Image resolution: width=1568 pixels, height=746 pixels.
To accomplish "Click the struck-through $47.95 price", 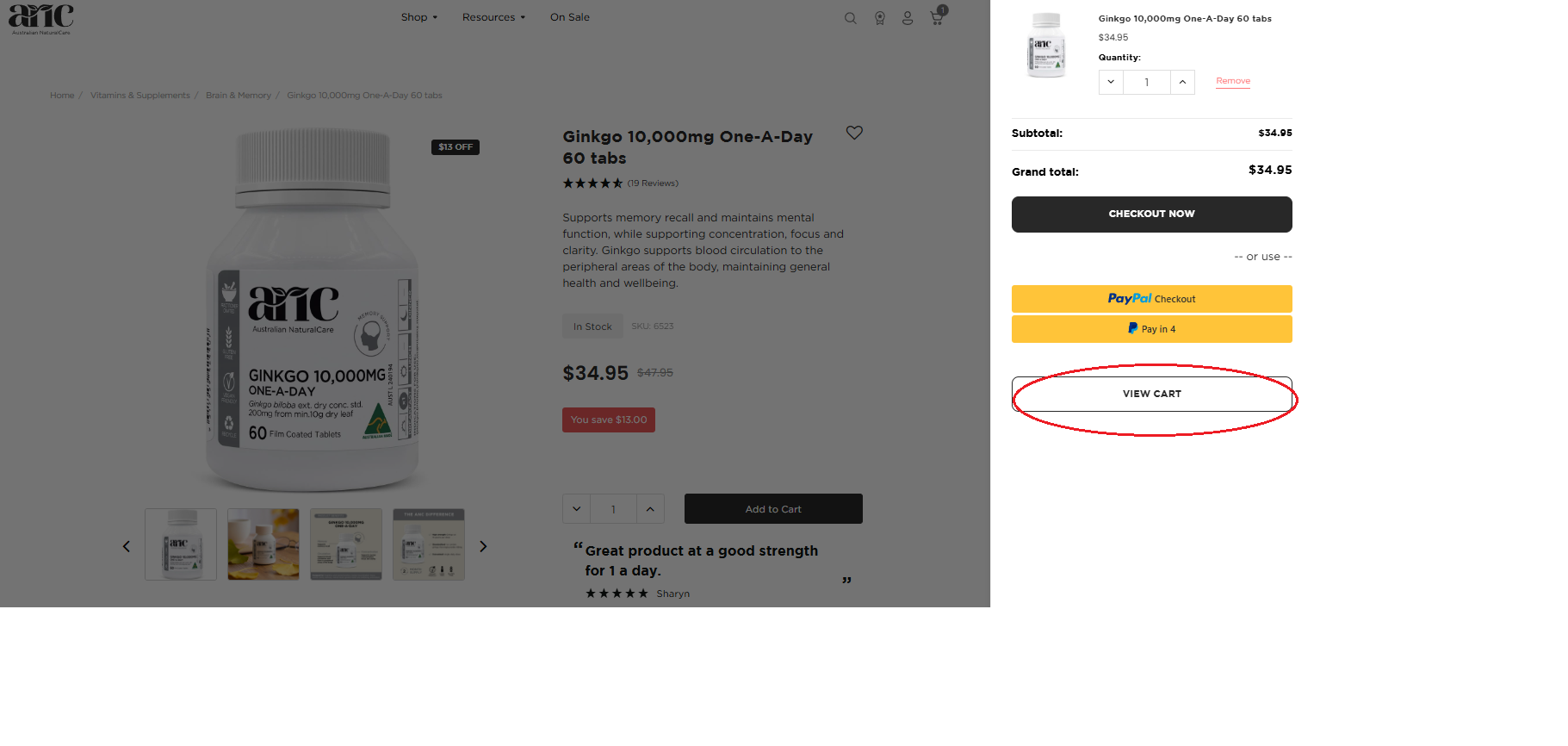I will tap(655, 373).
